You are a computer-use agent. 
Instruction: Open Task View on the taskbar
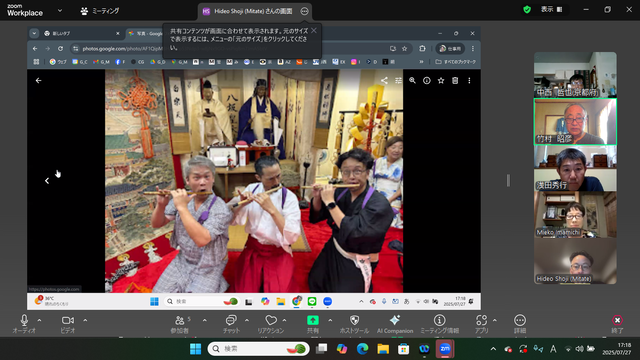322,349
